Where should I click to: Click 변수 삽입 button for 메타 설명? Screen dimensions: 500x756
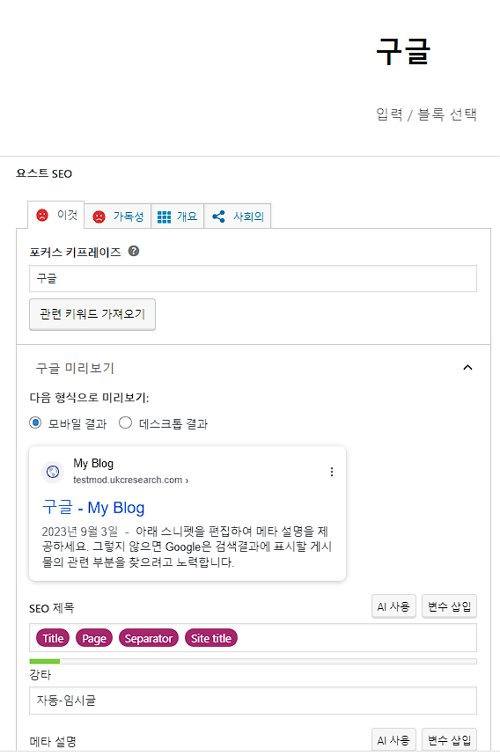click(449, 740)
